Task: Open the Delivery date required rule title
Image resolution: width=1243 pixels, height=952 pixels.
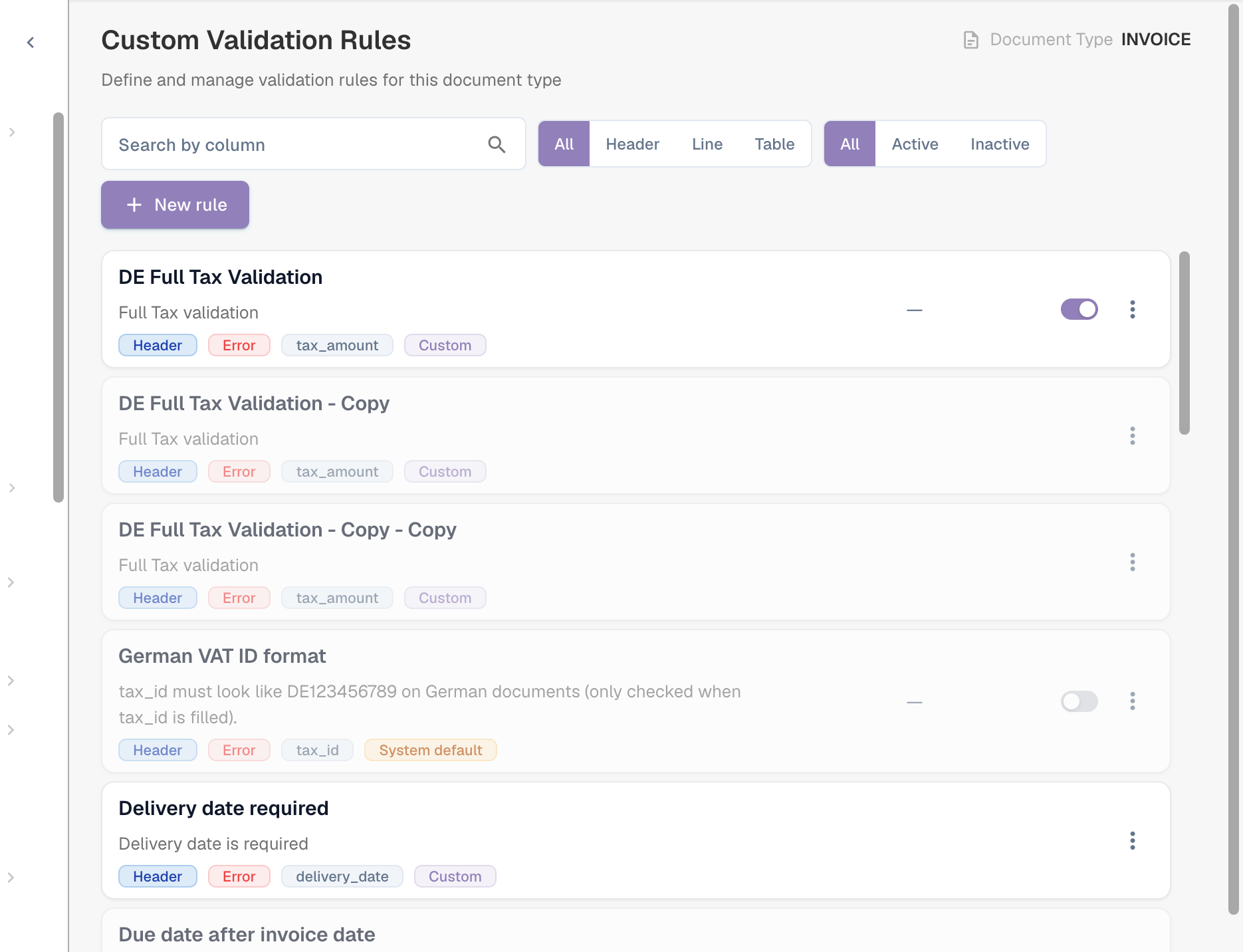Action: [223, 808]
